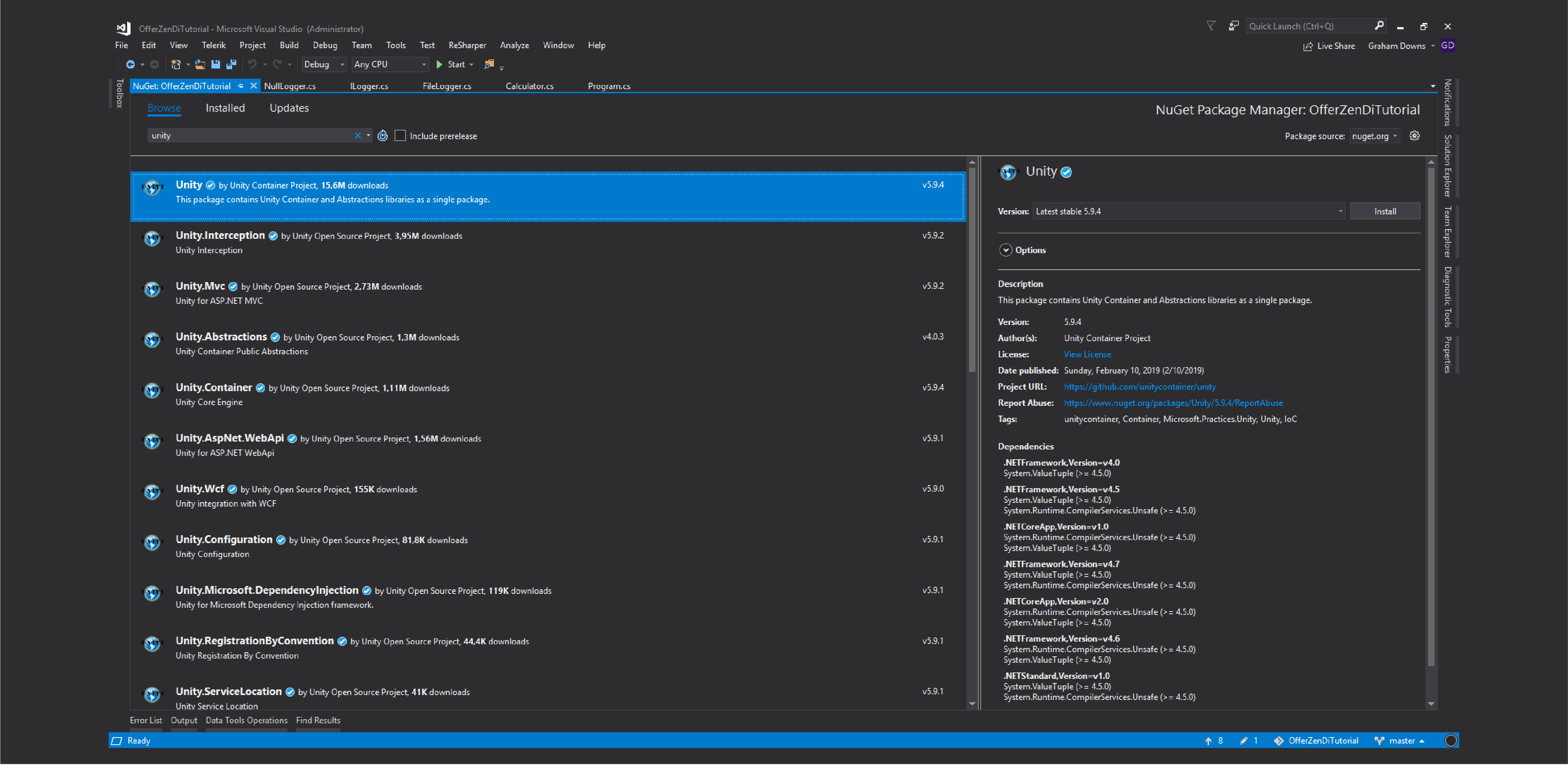Pin the NuGet OfferZenDiTutorial tab
Image resolution: width=1568 pixels, height=765 pixels.
click(241, 87)
